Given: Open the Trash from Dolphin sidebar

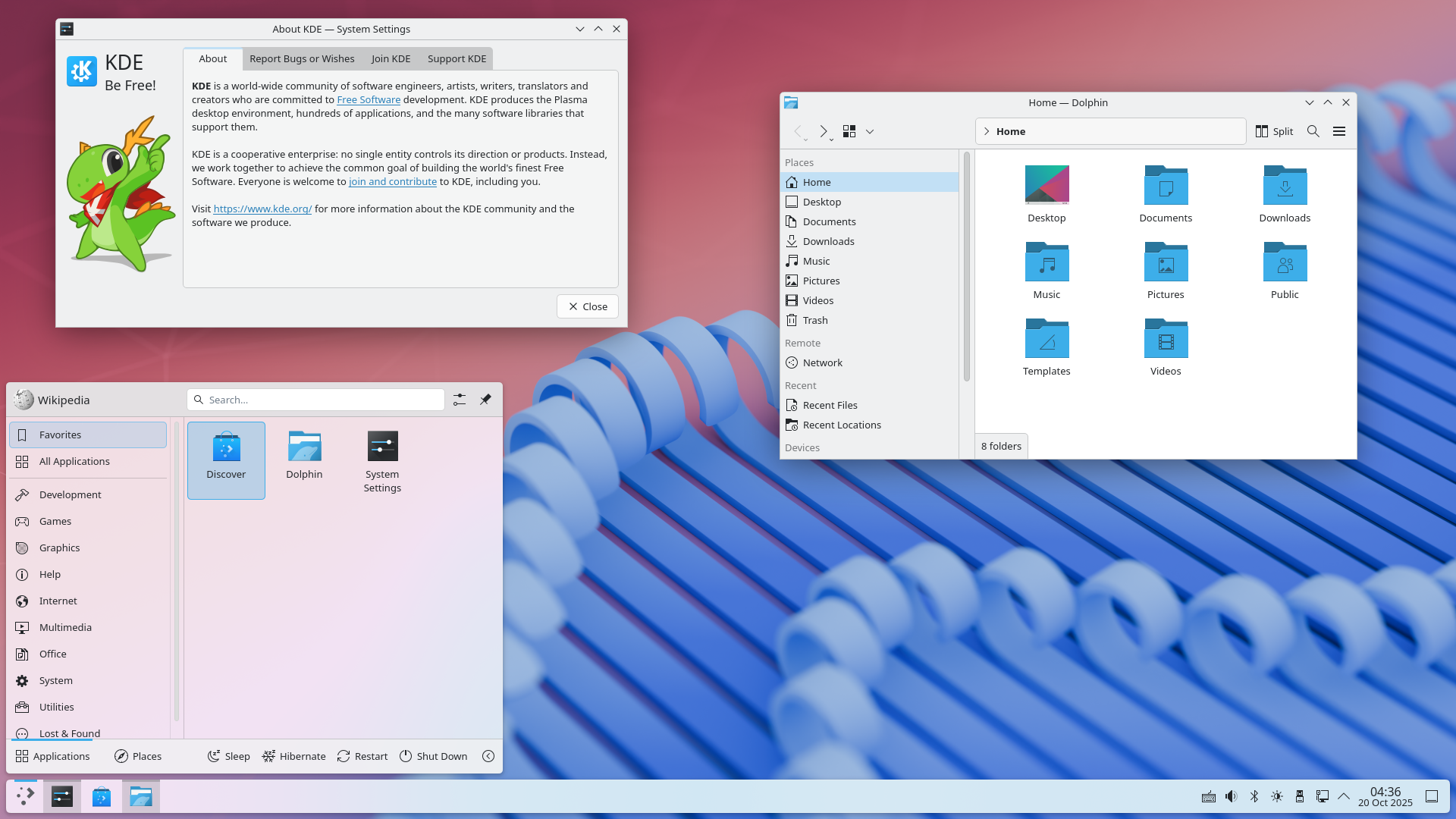Looking at the screenshot, I should click(x=814, y=319).
